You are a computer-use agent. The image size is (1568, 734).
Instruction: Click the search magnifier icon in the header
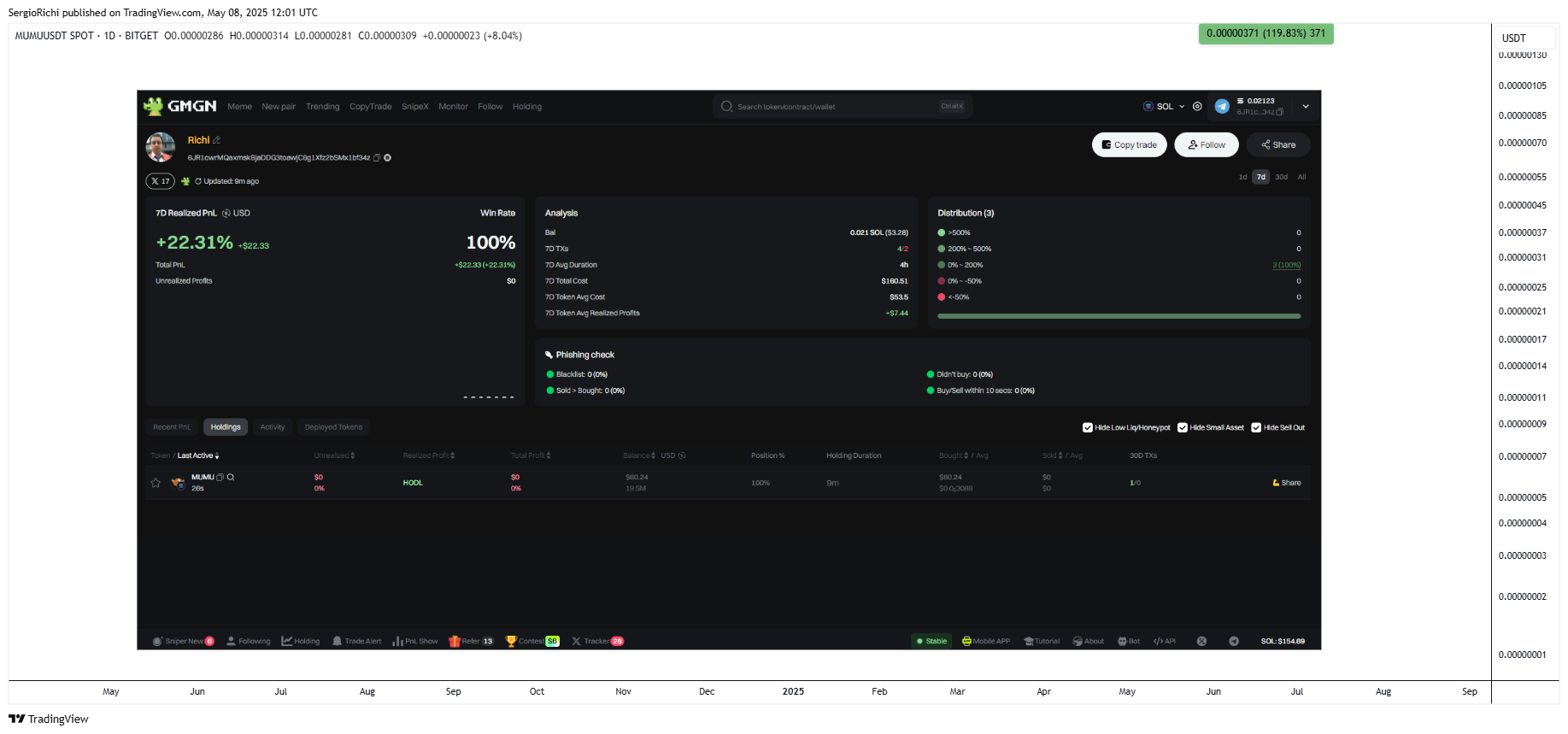click(x=727, y=107)
